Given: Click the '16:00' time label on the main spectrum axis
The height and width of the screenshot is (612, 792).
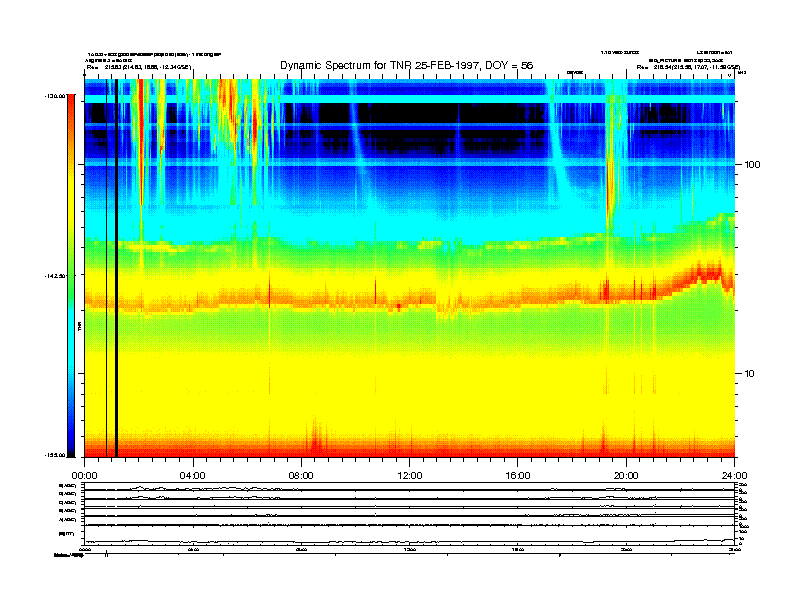Looking at the screenshot, I should tap(518, 476).
